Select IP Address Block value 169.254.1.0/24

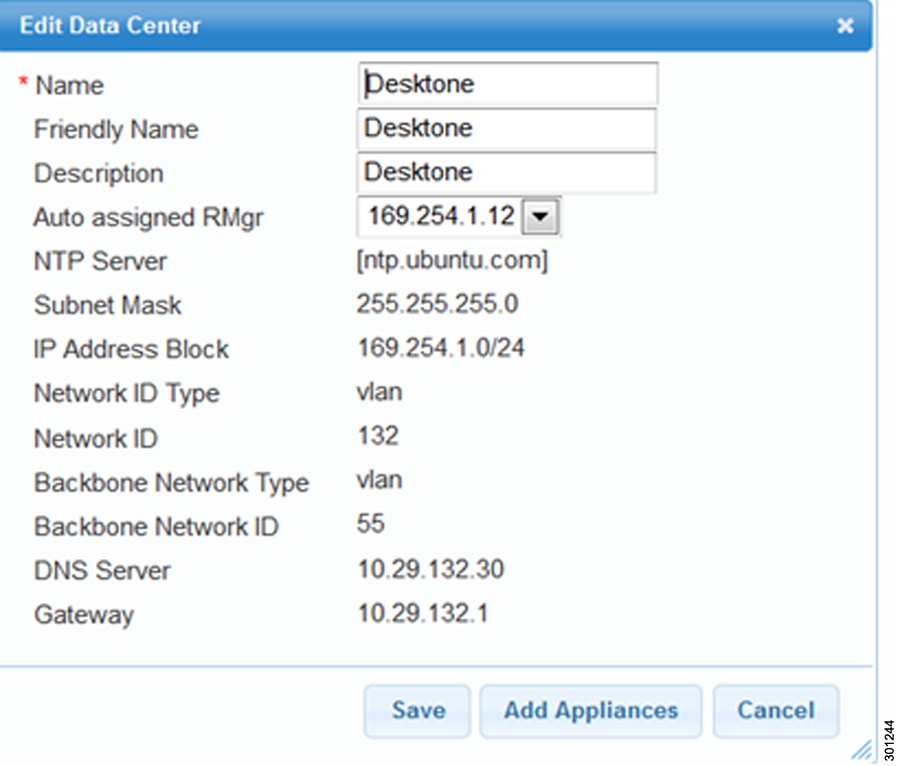point(441,348)
